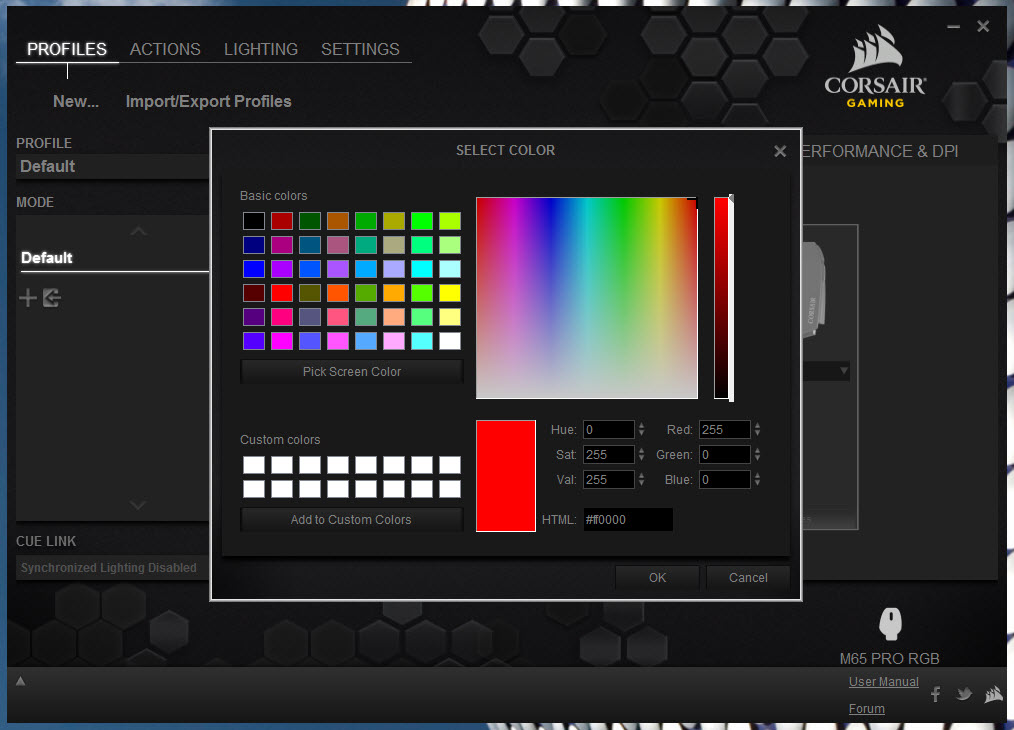Click Add to Custom Colors button
Image resolution: width=1014 pixels, height=730 pixels.
(352, 520)
